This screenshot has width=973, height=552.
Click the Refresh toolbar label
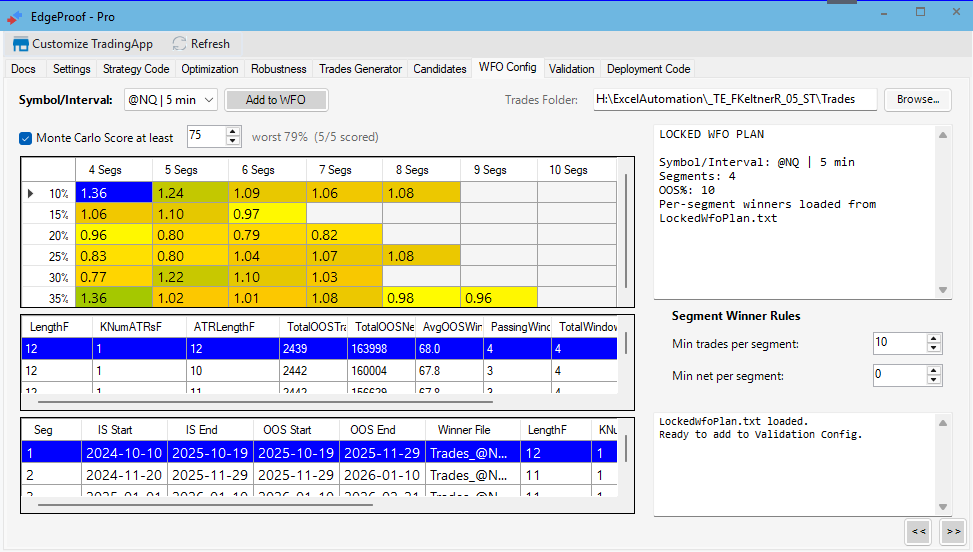[210, 44]
